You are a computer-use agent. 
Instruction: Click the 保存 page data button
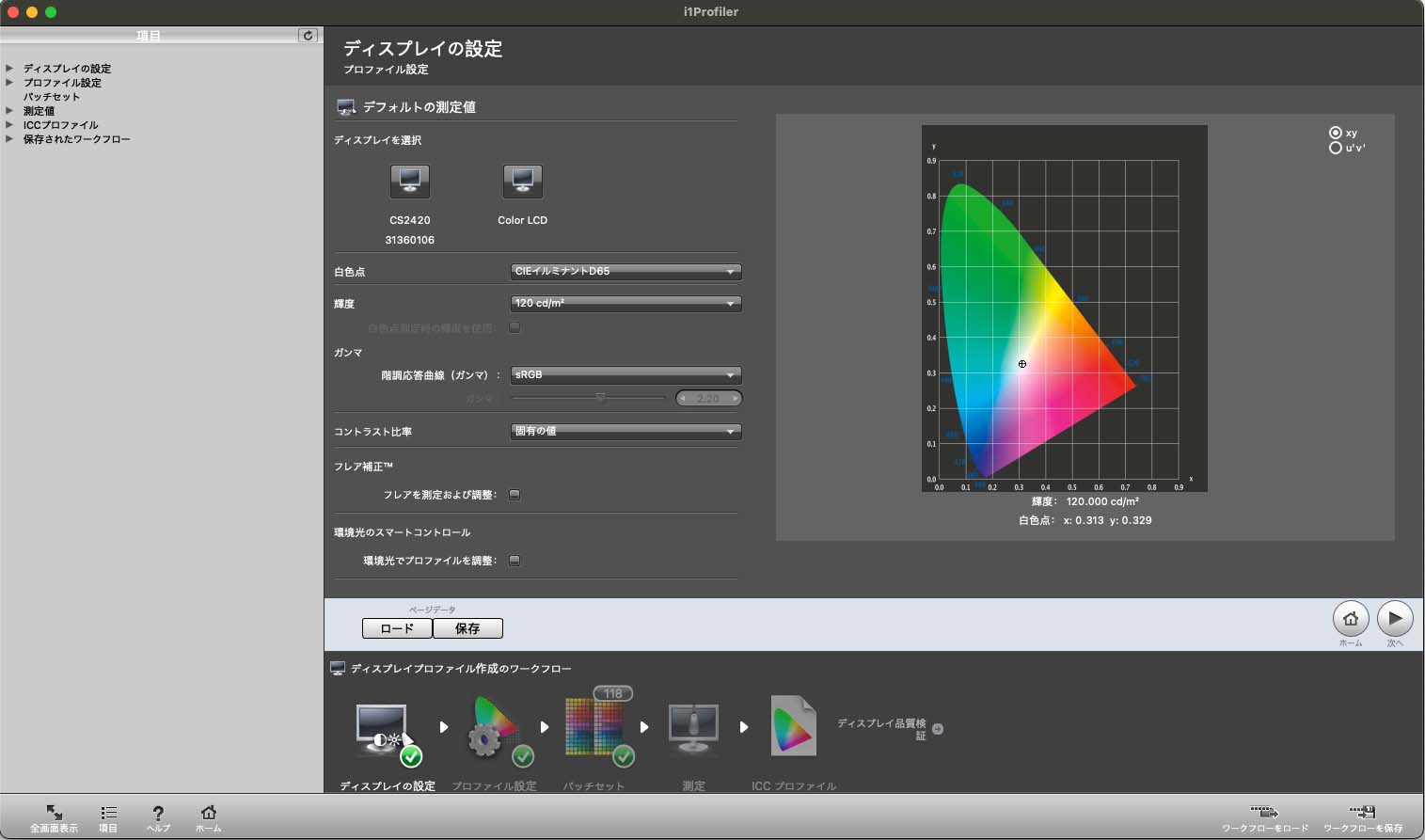467,628
